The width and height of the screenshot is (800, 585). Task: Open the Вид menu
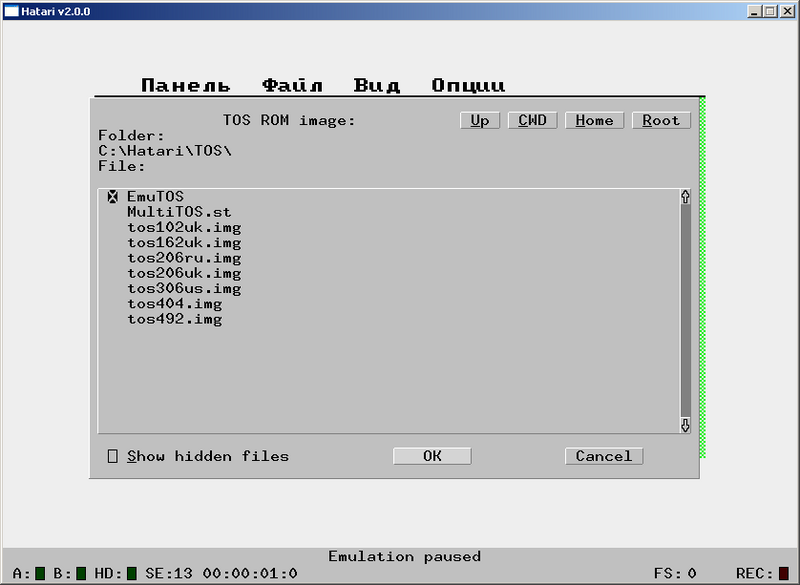pos(377,85)
